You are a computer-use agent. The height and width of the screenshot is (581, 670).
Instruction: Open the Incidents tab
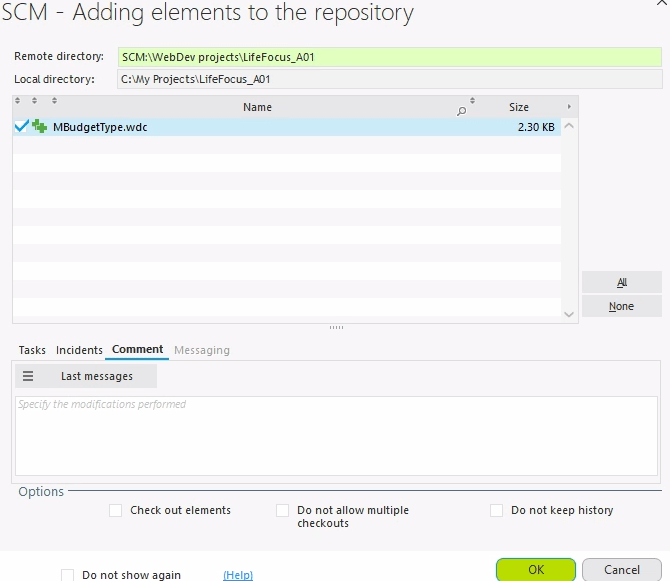tap(79, 350)
